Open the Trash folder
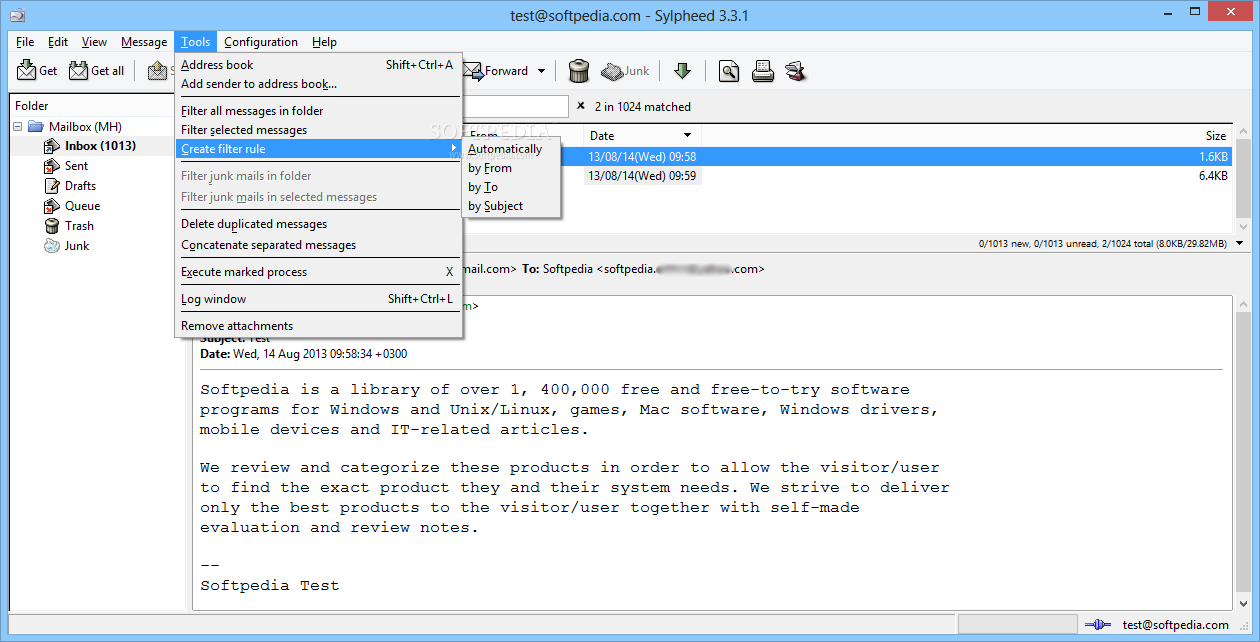 click(79, 226)
